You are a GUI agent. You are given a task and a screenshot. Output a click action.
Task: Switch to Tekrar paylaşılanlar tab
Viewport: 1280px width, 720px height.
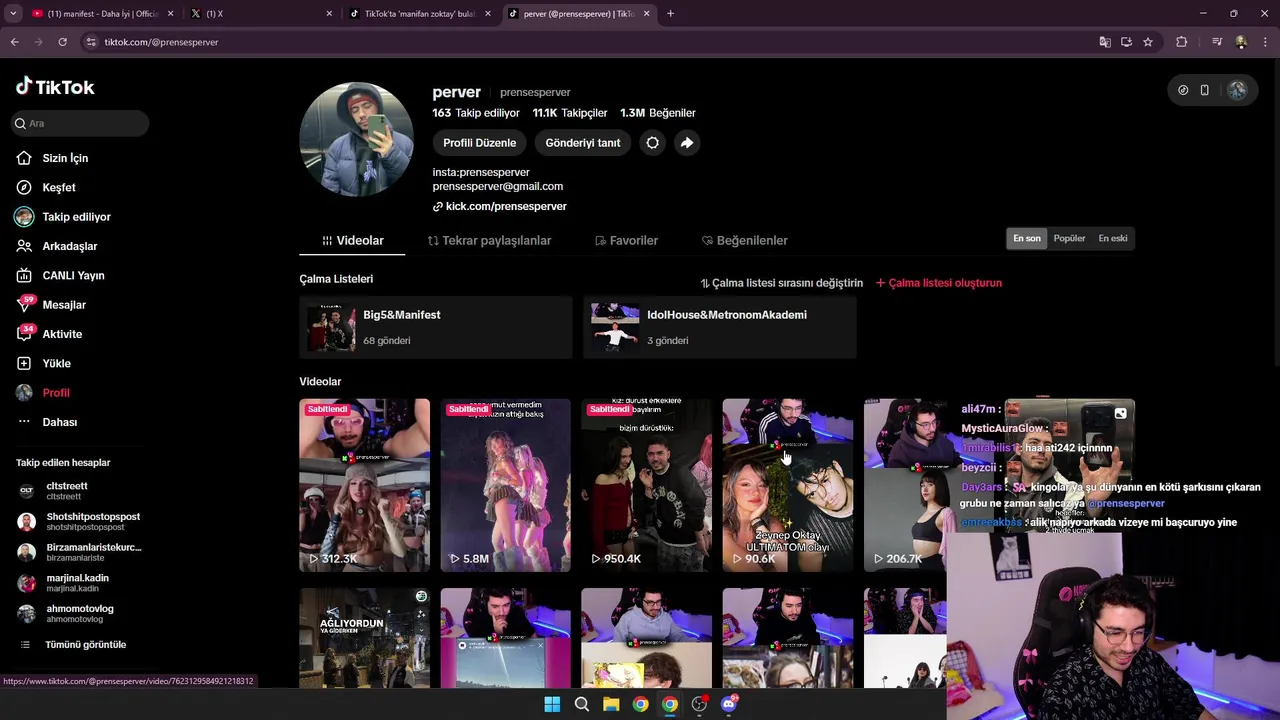489,241
